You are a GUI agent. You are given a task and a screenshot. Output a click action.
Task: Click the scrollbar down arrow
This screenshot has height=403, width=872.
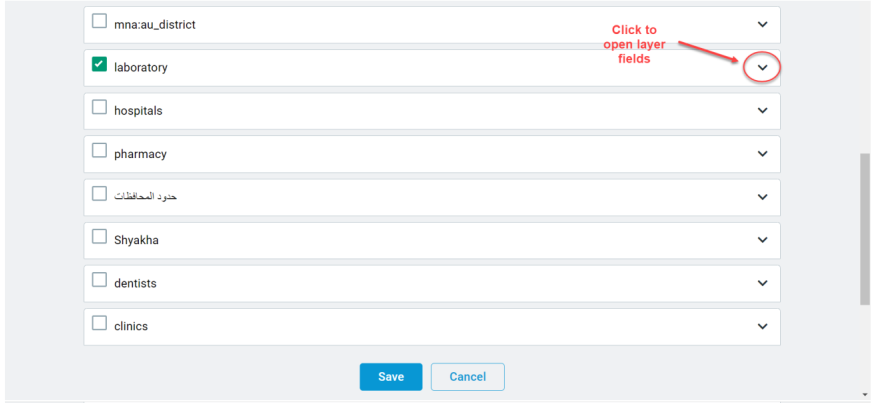[865, 396]
